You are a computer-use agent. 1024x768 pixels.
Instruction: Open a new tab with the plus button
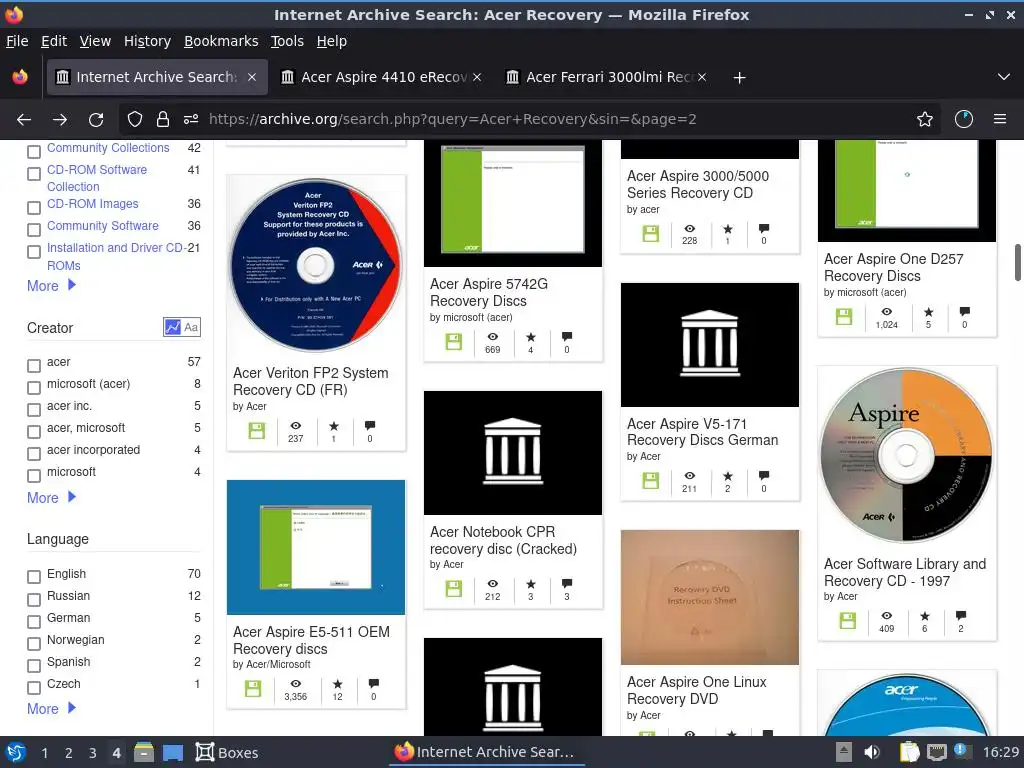(x=739, y=78)
